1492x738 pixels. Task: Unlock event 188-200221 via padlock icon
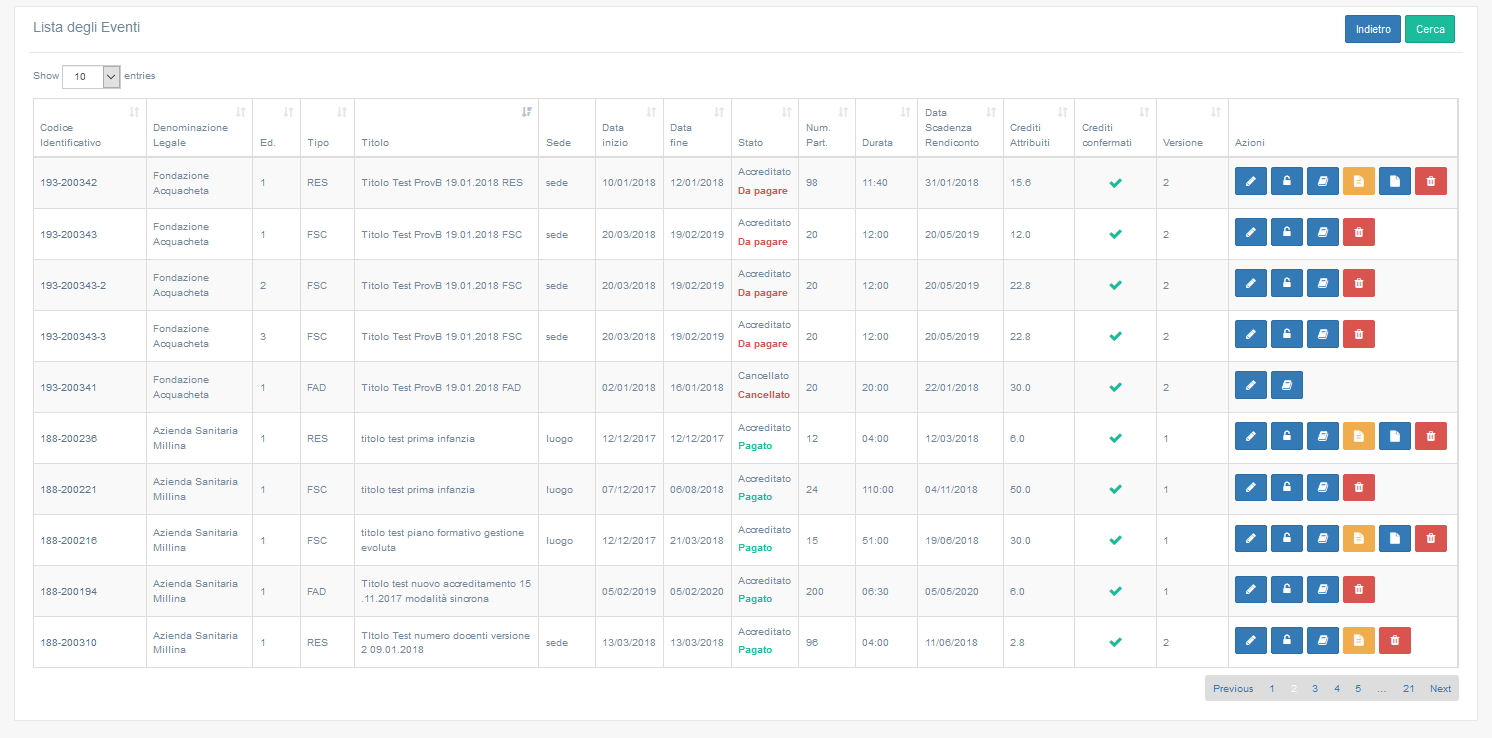(1287, 487)
